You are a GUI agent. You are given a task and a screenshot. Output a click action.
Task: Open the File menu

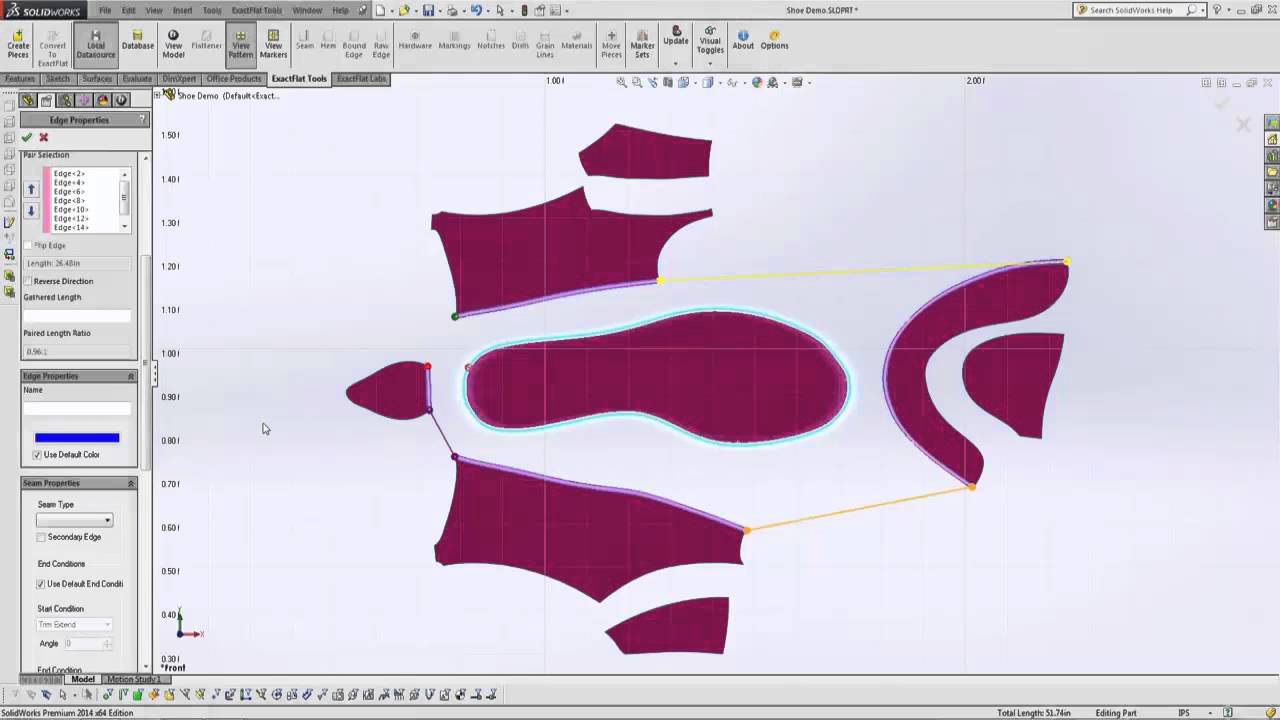[105, 10]
